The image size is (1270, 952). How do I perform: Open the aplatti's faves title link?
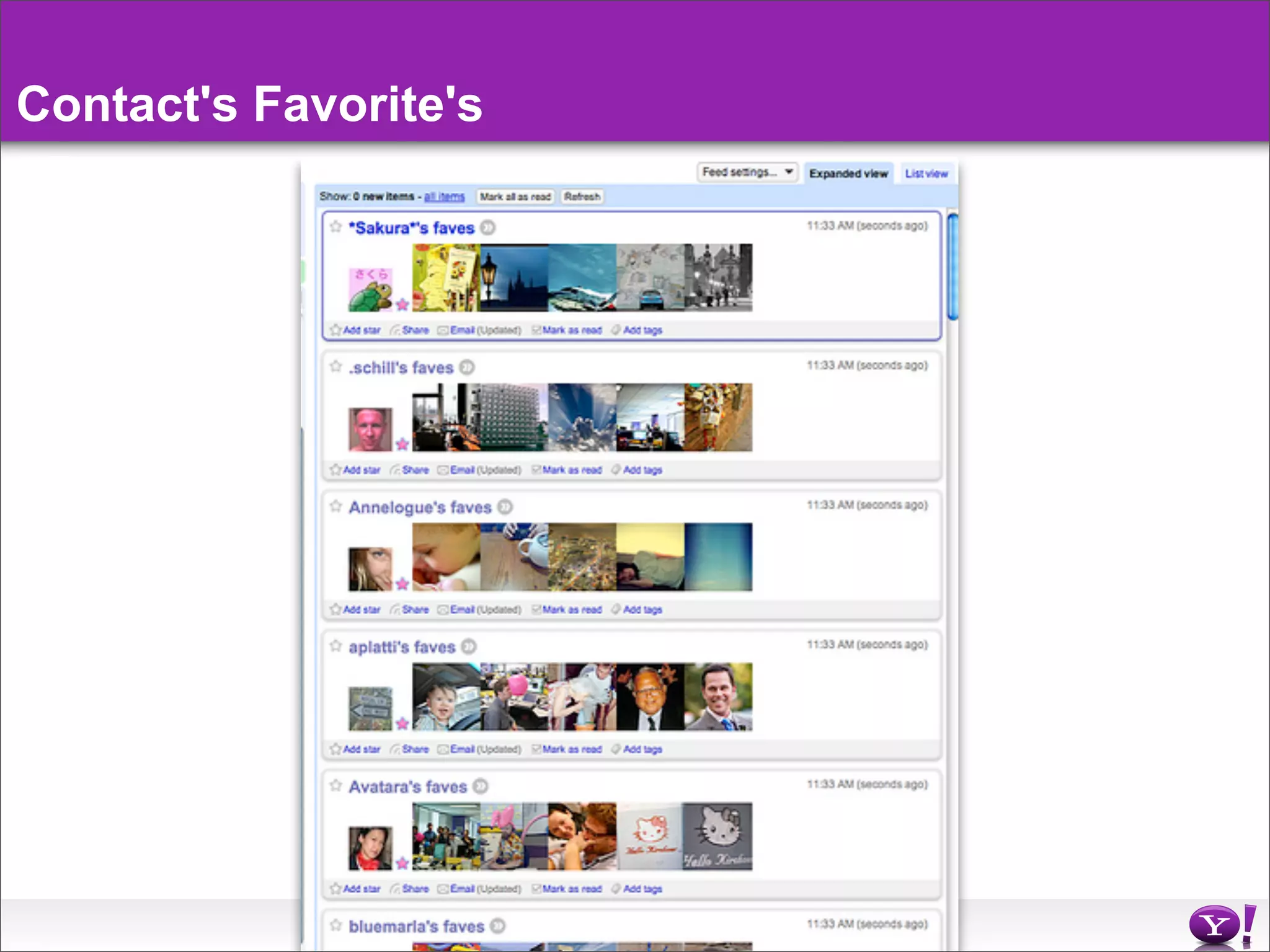402,647
